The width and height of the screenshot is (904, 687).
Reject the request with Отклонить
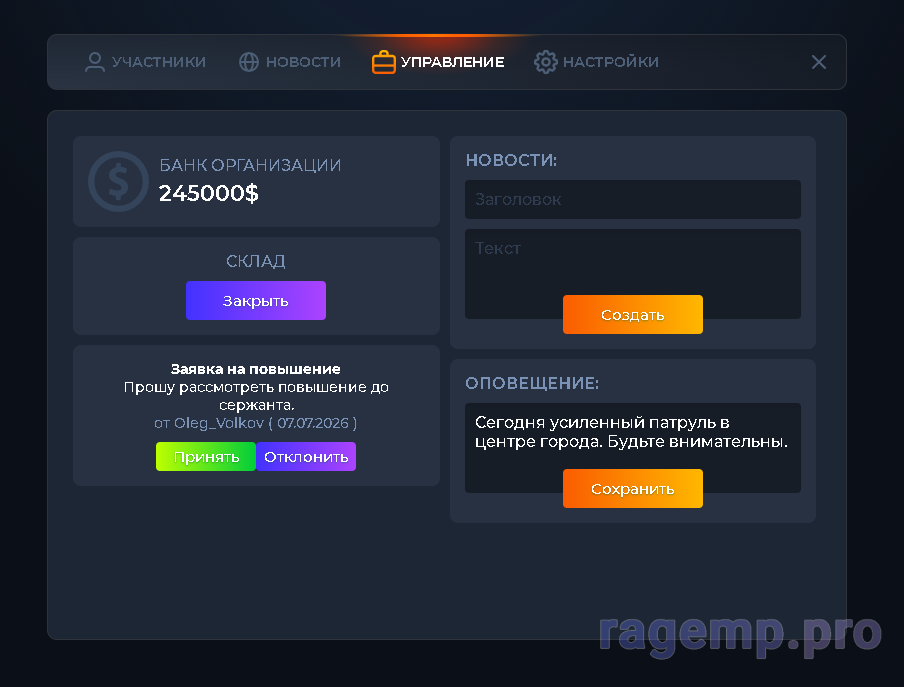click(x=306, y=456)
